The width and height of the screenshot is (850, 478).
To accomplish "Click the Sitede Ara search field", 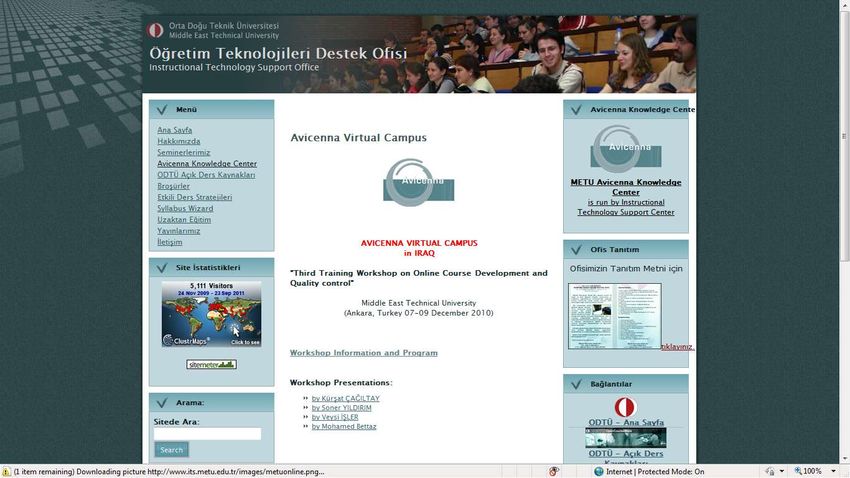I will [207, 434].
